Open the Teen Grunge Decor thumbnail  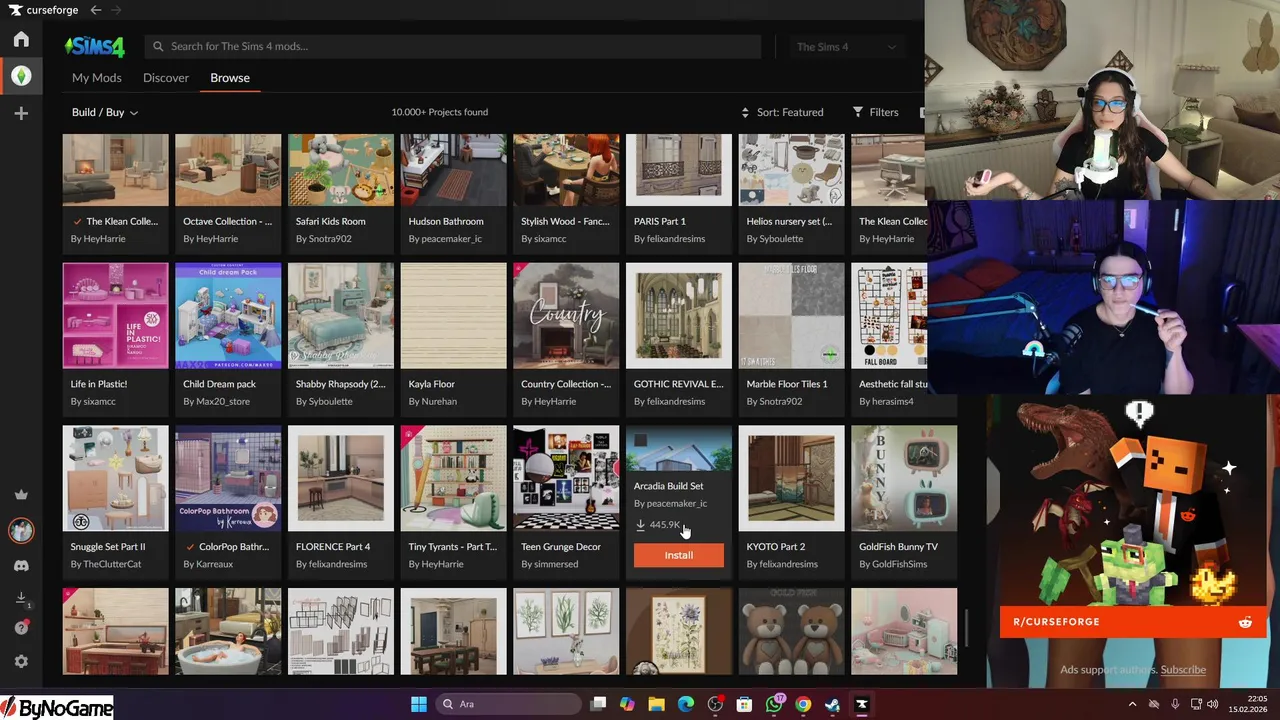[566, 478]
